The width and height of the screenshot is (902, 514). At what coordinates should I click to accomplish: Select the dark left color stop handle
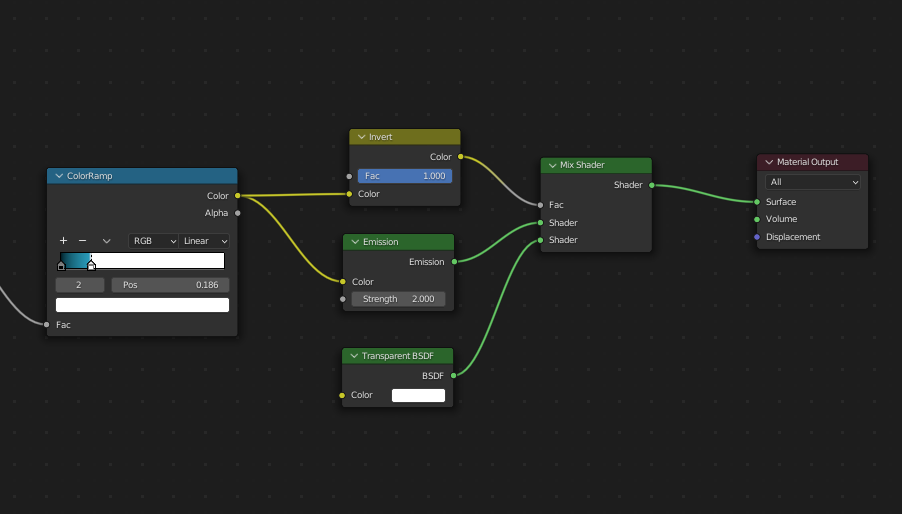pos(61,265)
